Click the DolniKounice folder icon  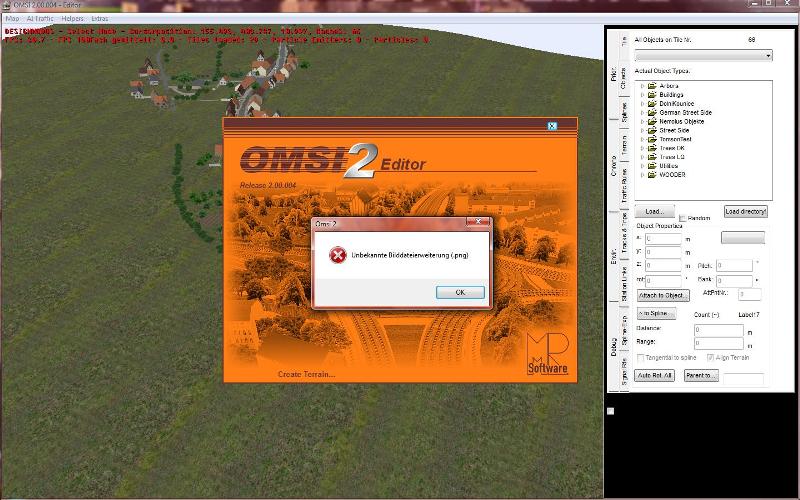pos(652,104)
